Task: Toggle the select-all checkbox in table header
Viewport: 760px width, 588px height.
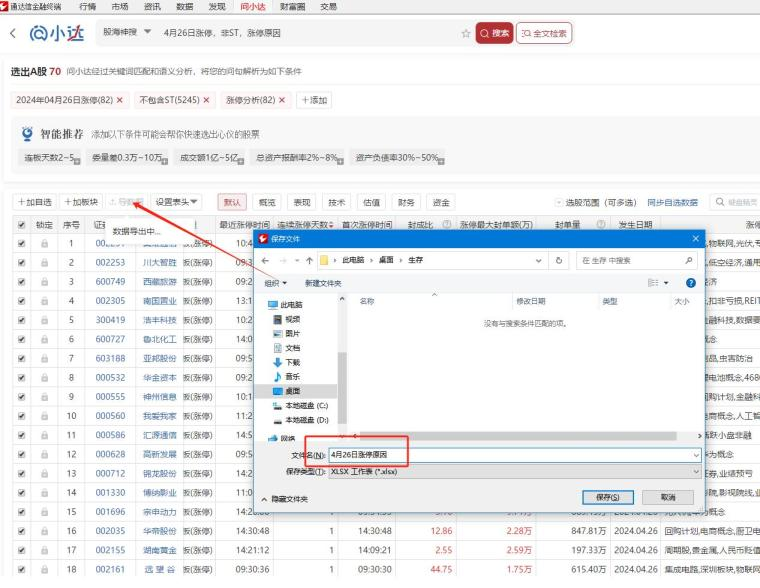Action: pos(21,225)
